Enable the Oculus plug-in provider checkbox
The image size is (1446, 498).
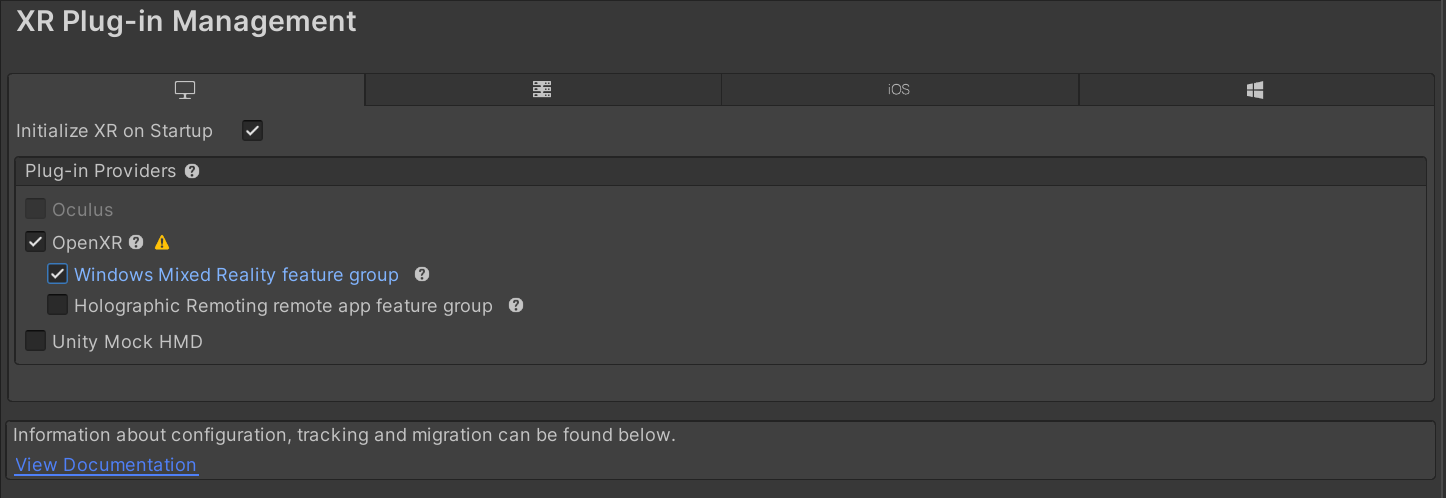[x=36, y=209]
